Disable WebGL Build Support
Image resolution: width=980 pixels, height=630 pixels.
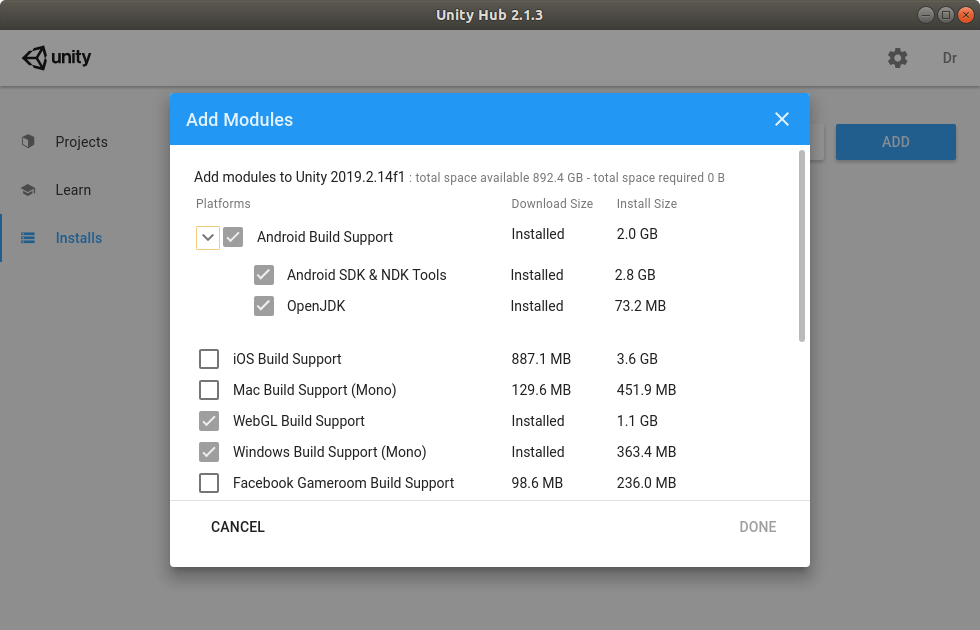tap(209, 421)
